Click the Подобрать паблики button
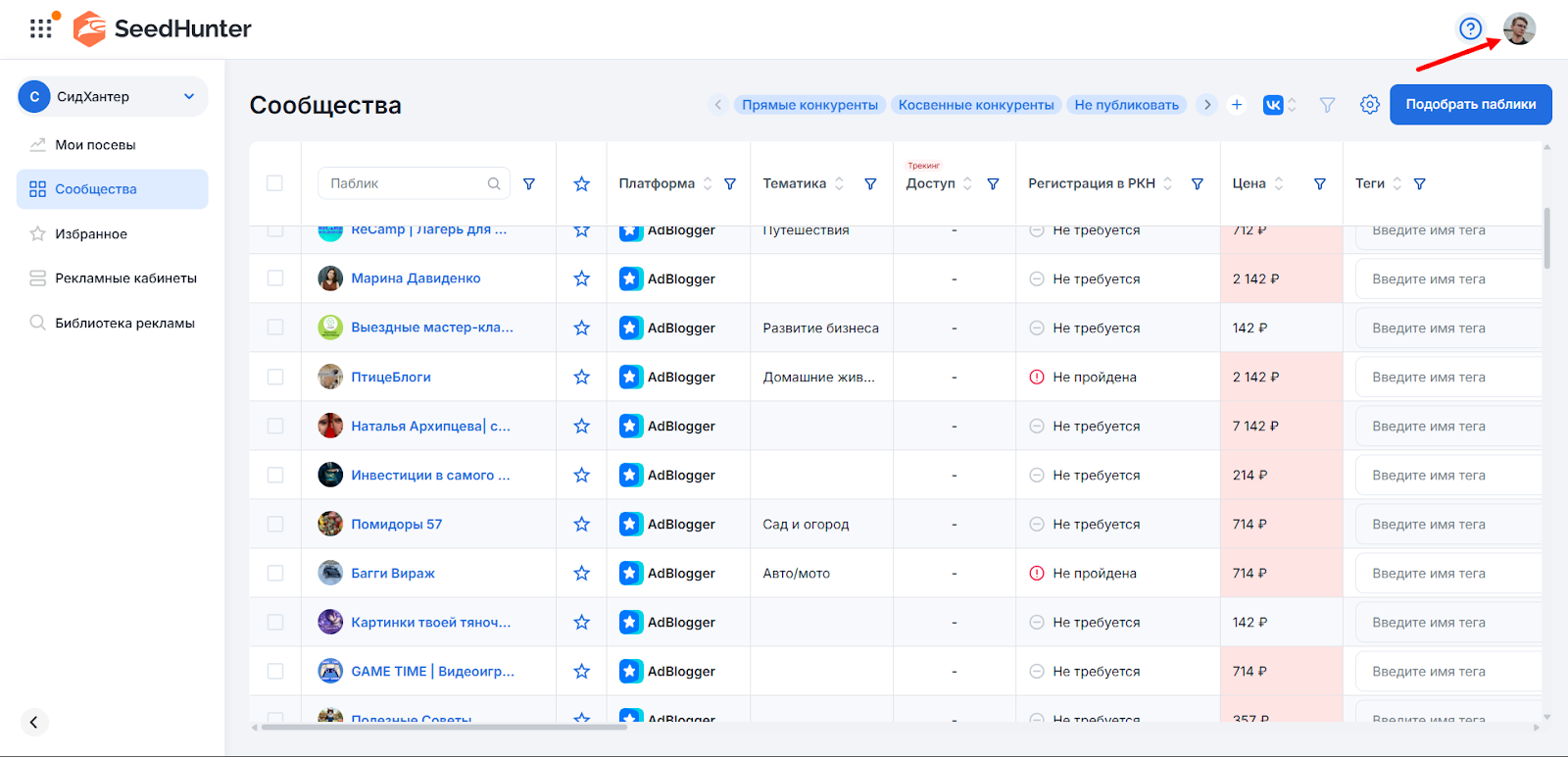 pos(1470,105)
